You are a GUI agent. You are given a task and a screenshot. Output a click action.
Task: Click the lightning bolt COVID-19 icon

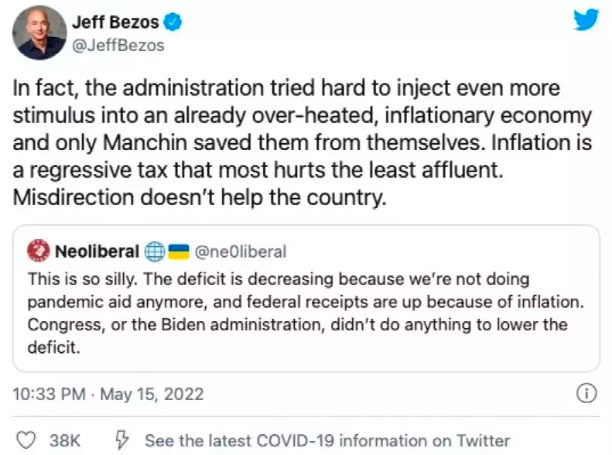[x=122, y=440]
